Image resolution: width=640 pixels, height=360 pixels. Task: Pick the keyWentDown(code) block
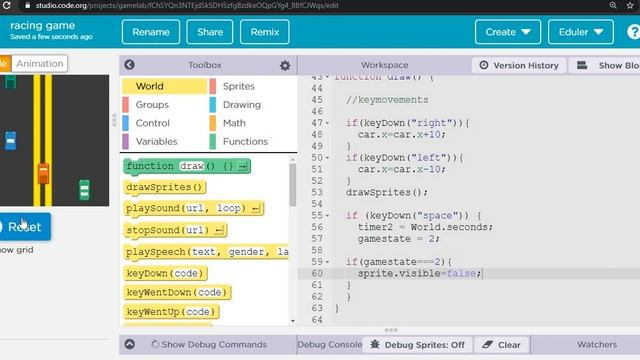coord(177,292)
